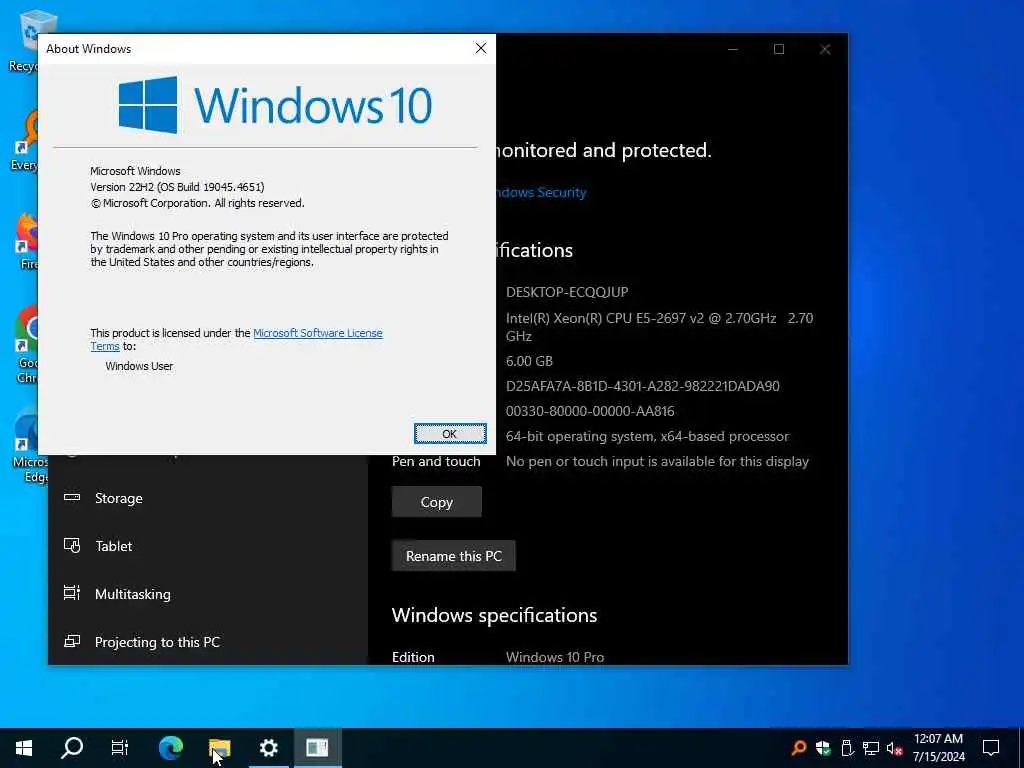Select the 64-bit operating system text
This screenshot has width=1024, height=768.
pyautogui.click(x=647, y=436)
